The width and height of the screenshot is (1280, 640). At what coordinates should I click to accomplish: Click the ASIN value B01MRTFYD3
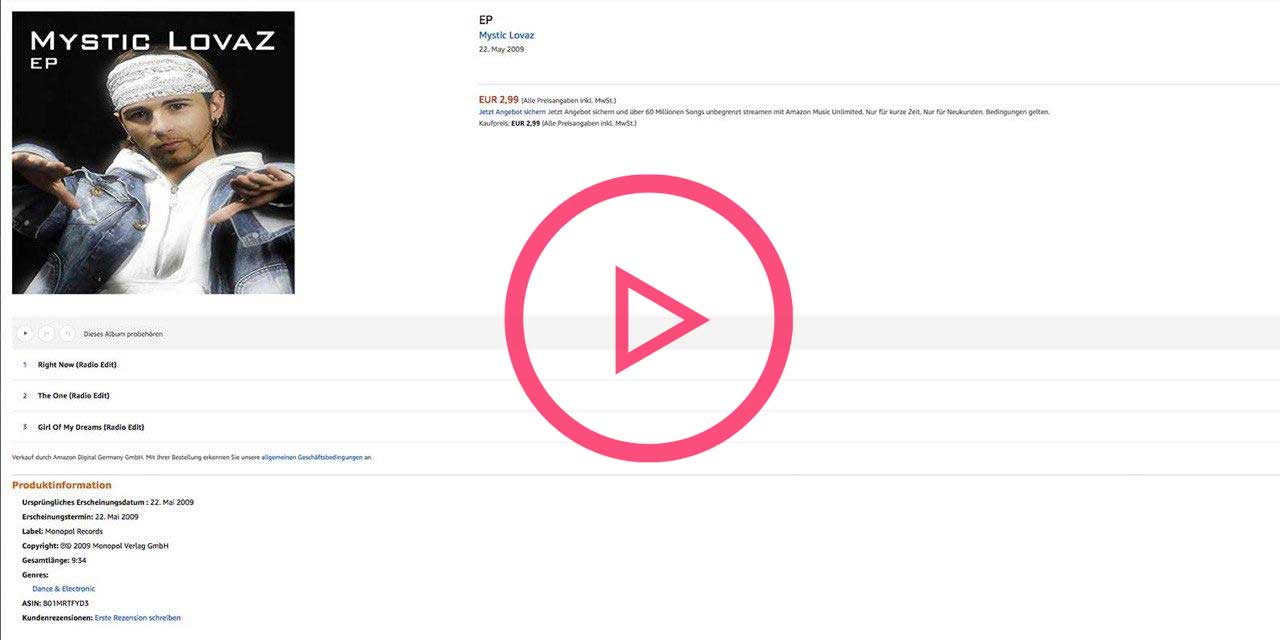[67, 603]
